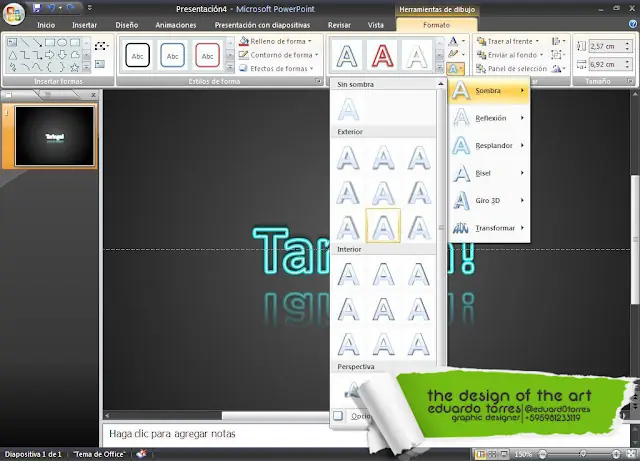
Task: Open the text outline pen dropdown
Action: (x=457, y=54)
